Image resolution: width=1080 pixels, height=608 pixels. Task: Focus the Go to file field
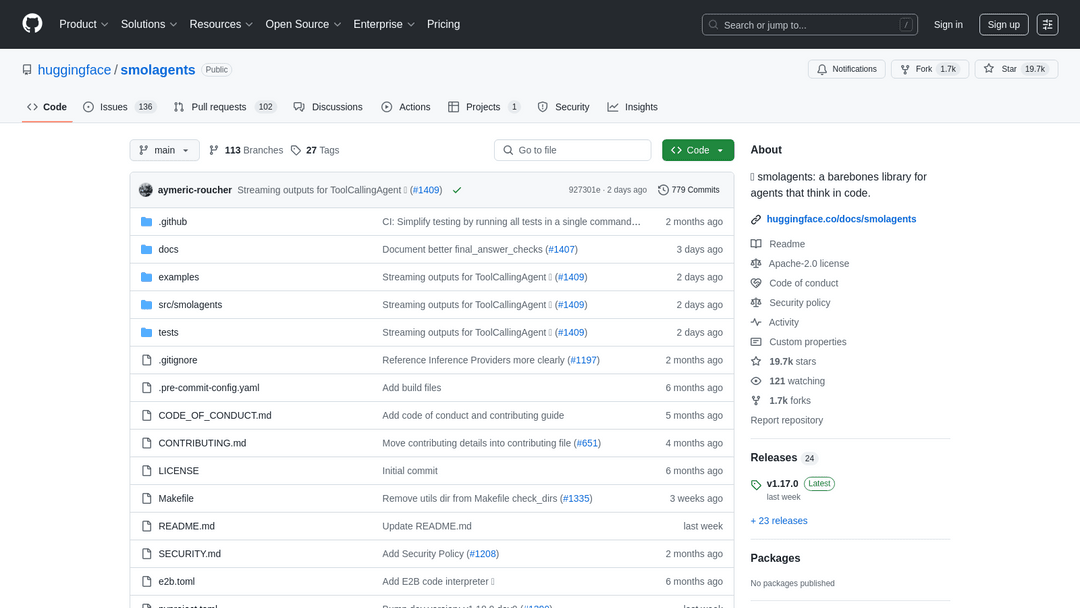(572, 150)
